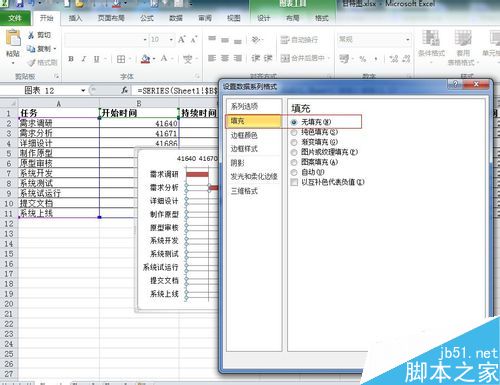Align cell text left
This screenshot has height=385, width=500.
[x=212, y=58]
